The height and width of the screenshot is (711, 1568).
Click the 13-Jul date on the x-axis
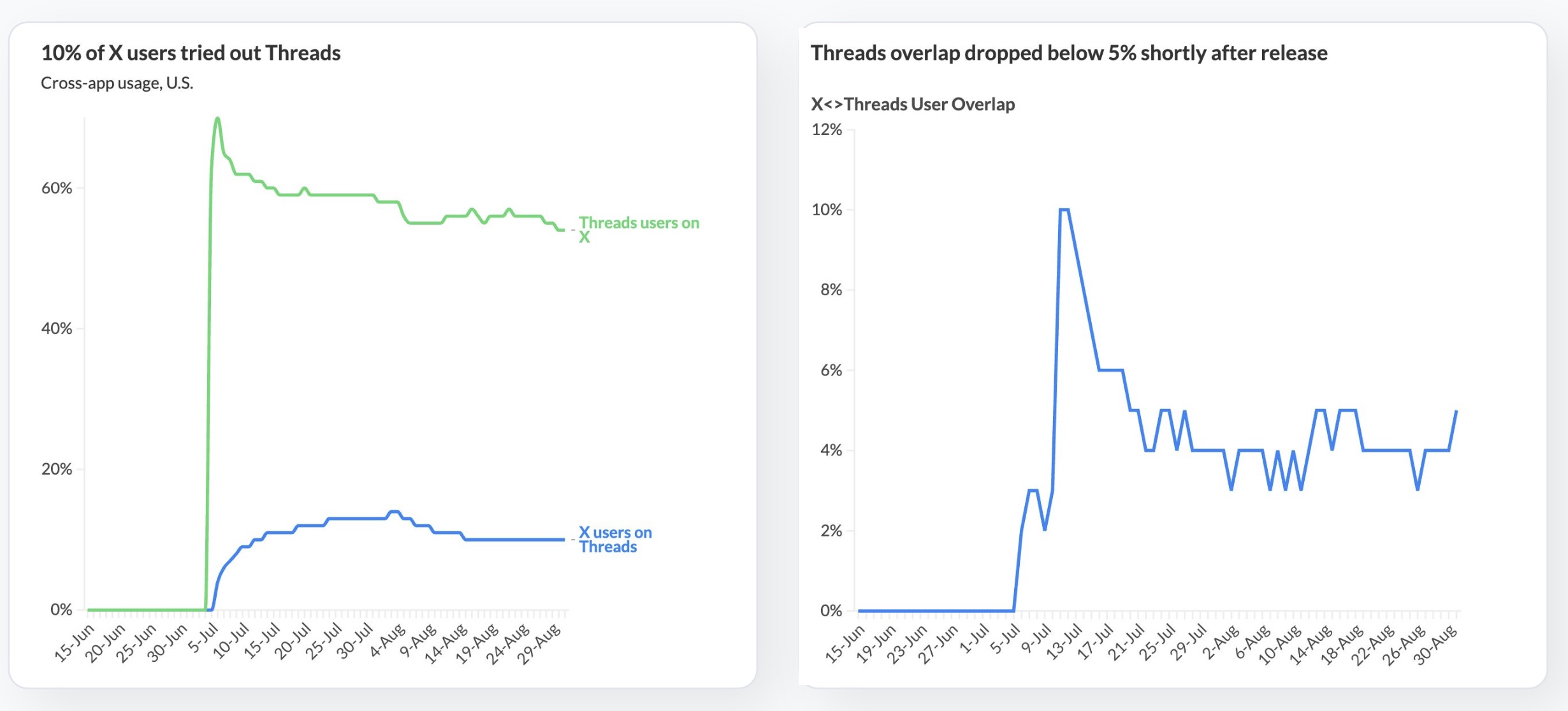[x=1064, y=642]
